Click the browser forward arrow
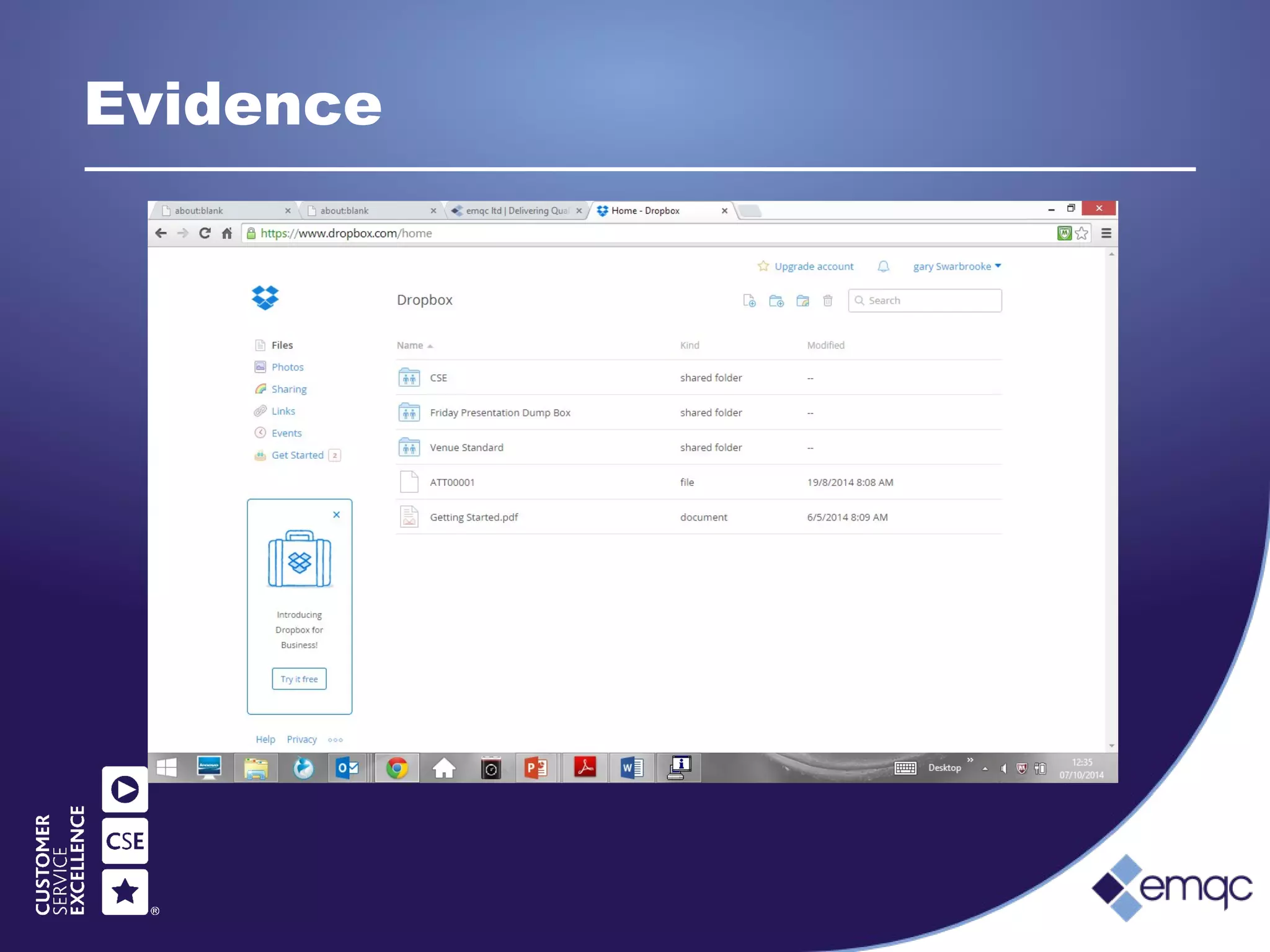The image size is (1270, 952). (182, 233)
